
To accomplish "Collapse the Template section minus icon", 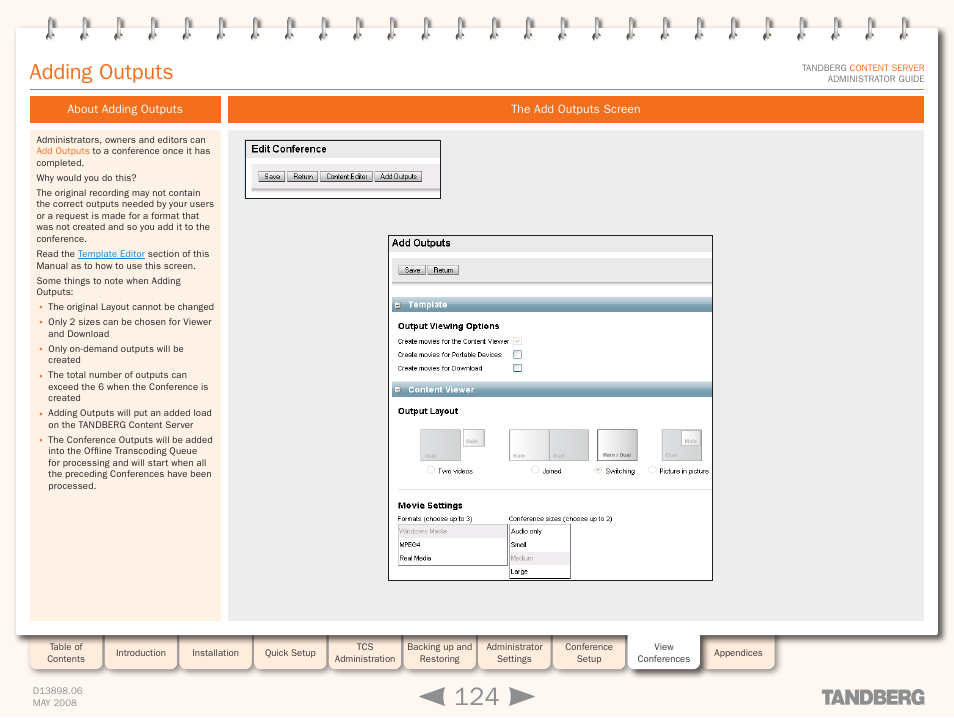I will tap(397, 305).
